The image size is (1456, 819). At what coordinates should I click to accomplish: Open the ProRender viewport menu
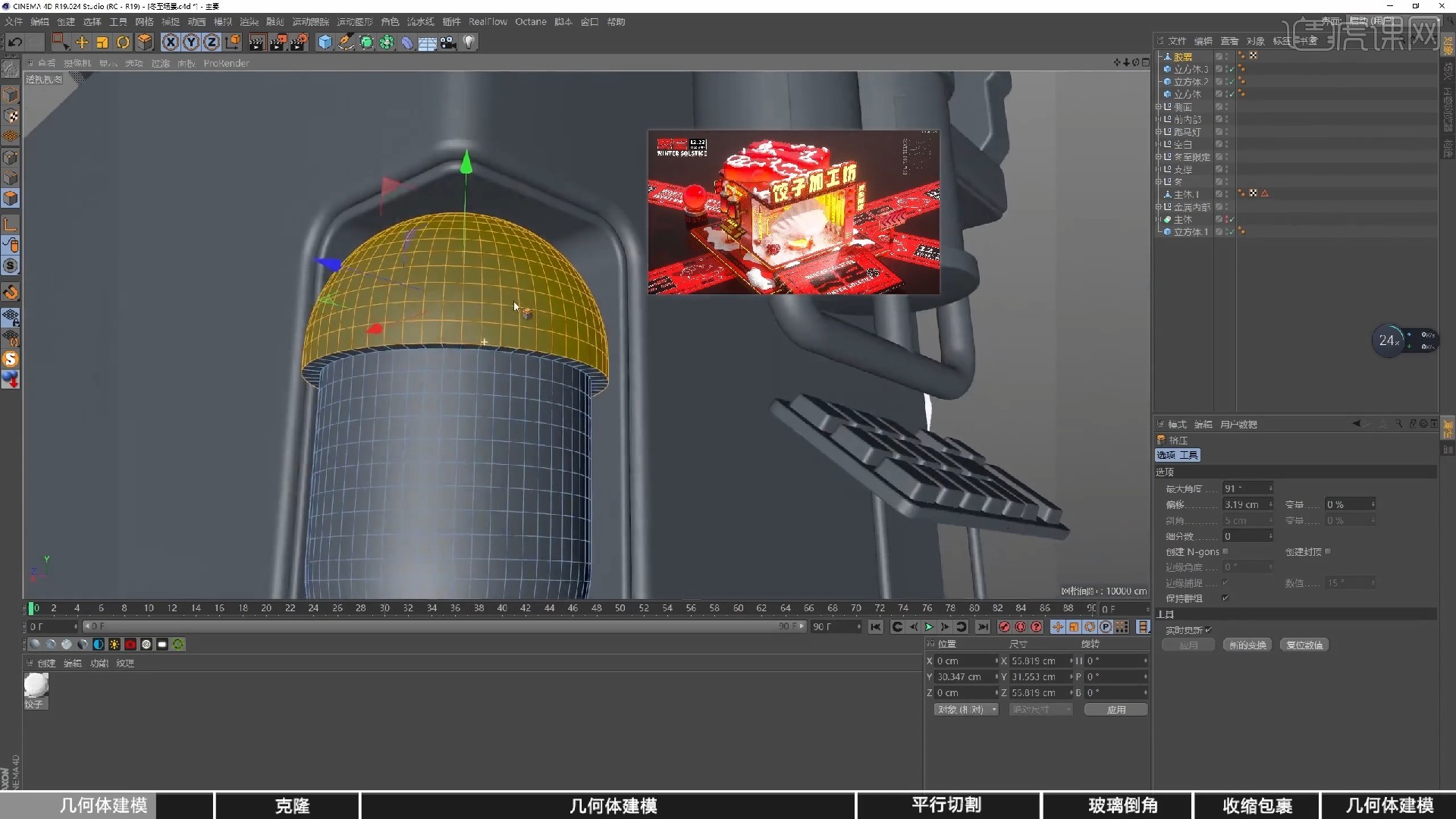click(x=226, y=64)
